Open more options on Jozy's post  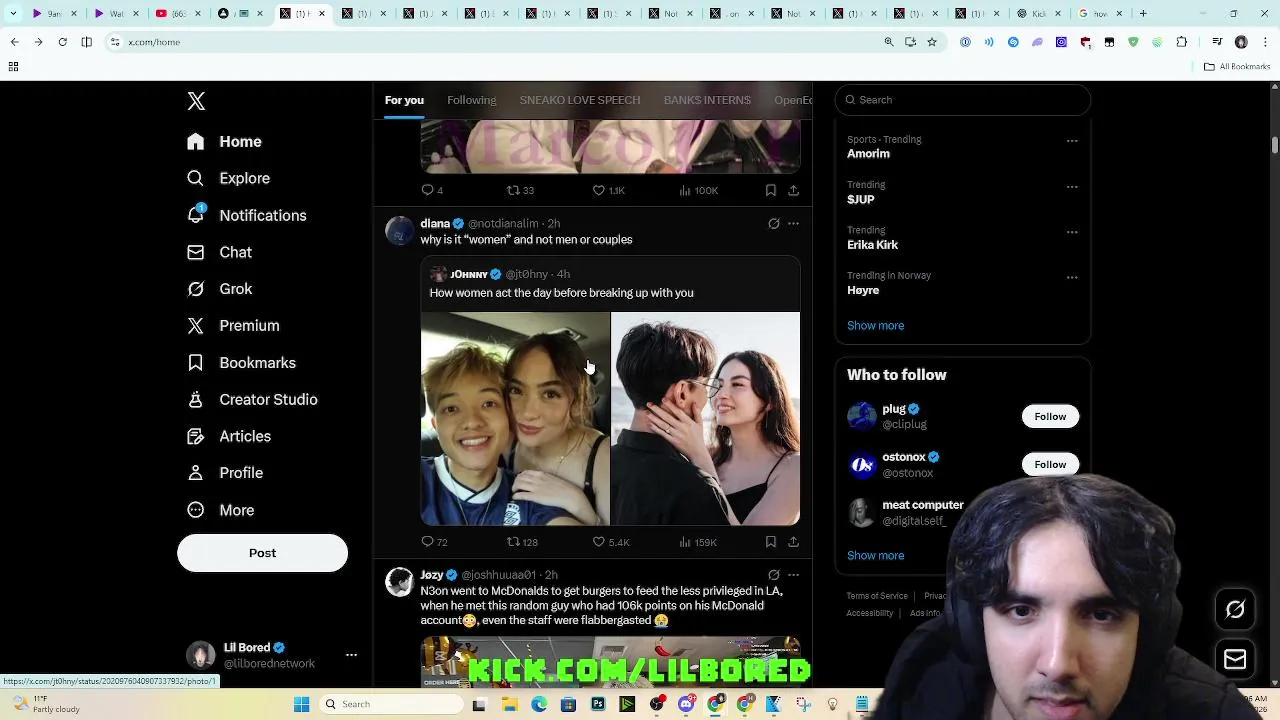793,575
